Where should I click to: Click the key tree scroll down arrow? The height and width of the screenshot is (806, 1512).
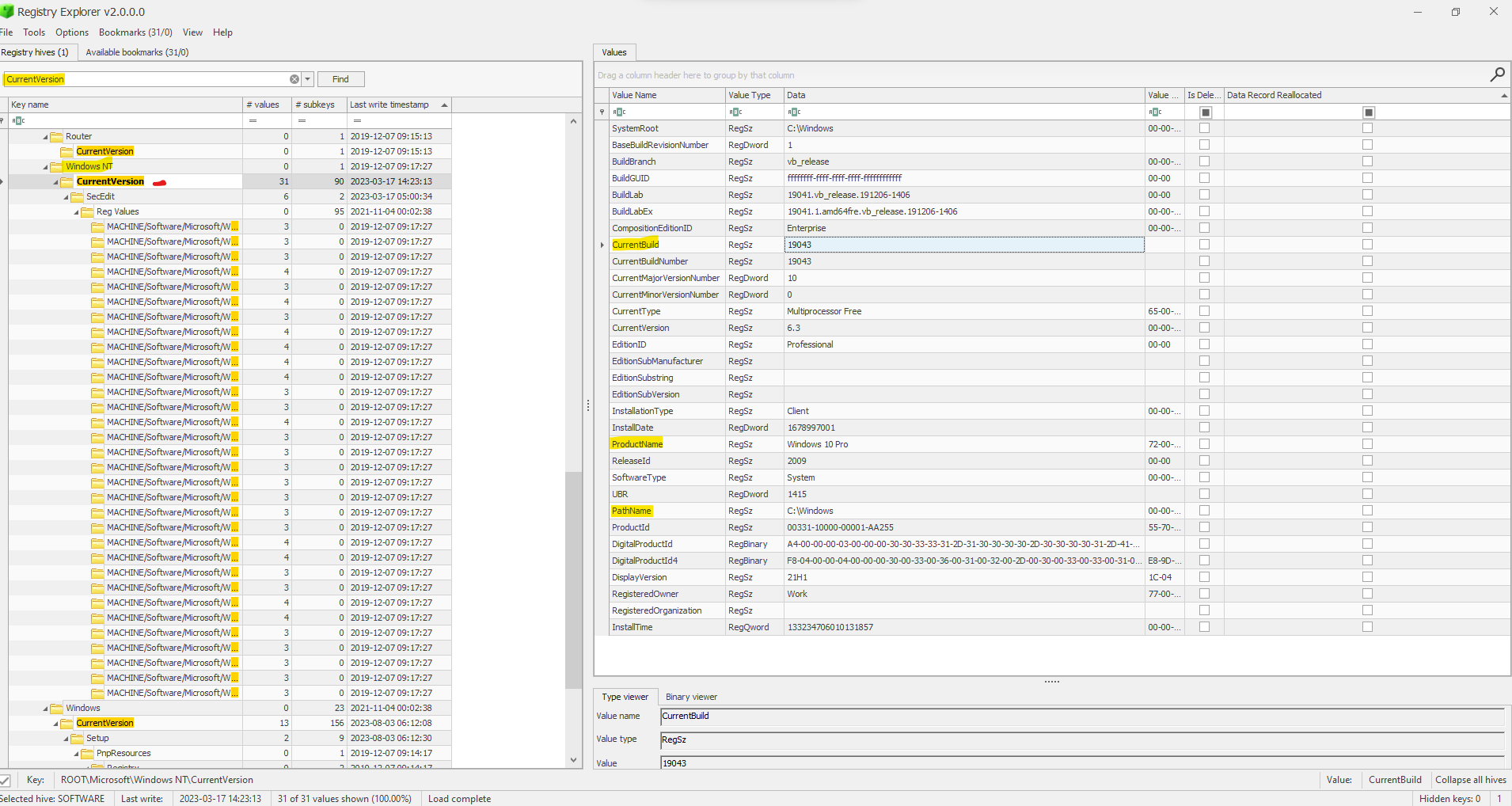tap(573, 760)
